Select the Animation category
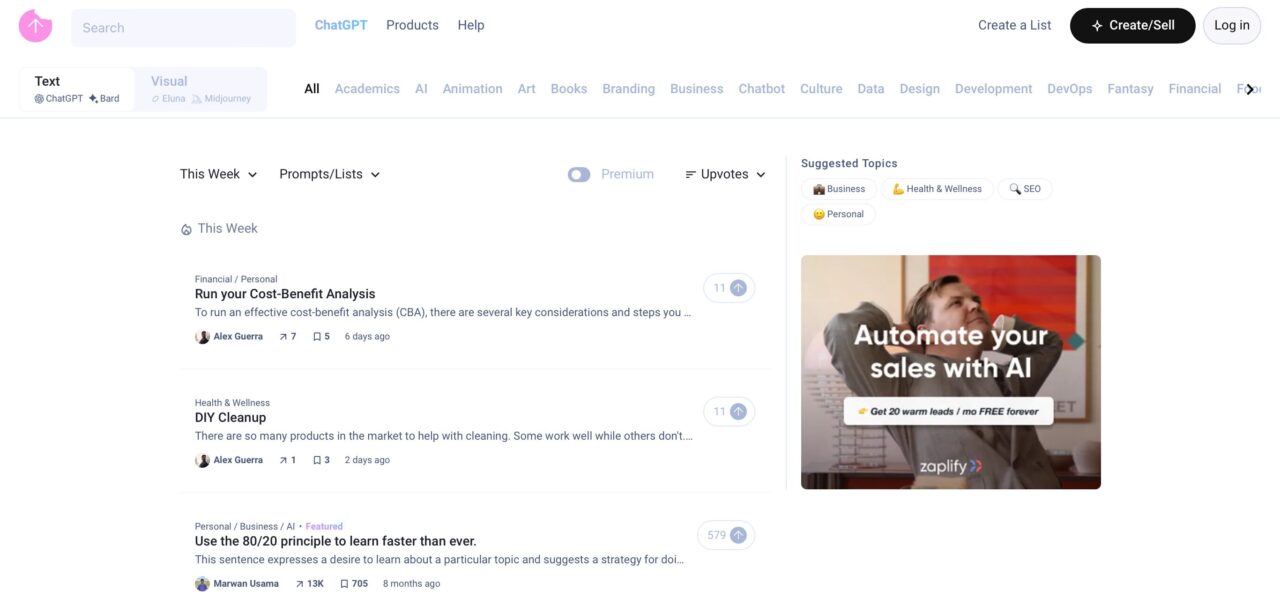 coord(472,89)
